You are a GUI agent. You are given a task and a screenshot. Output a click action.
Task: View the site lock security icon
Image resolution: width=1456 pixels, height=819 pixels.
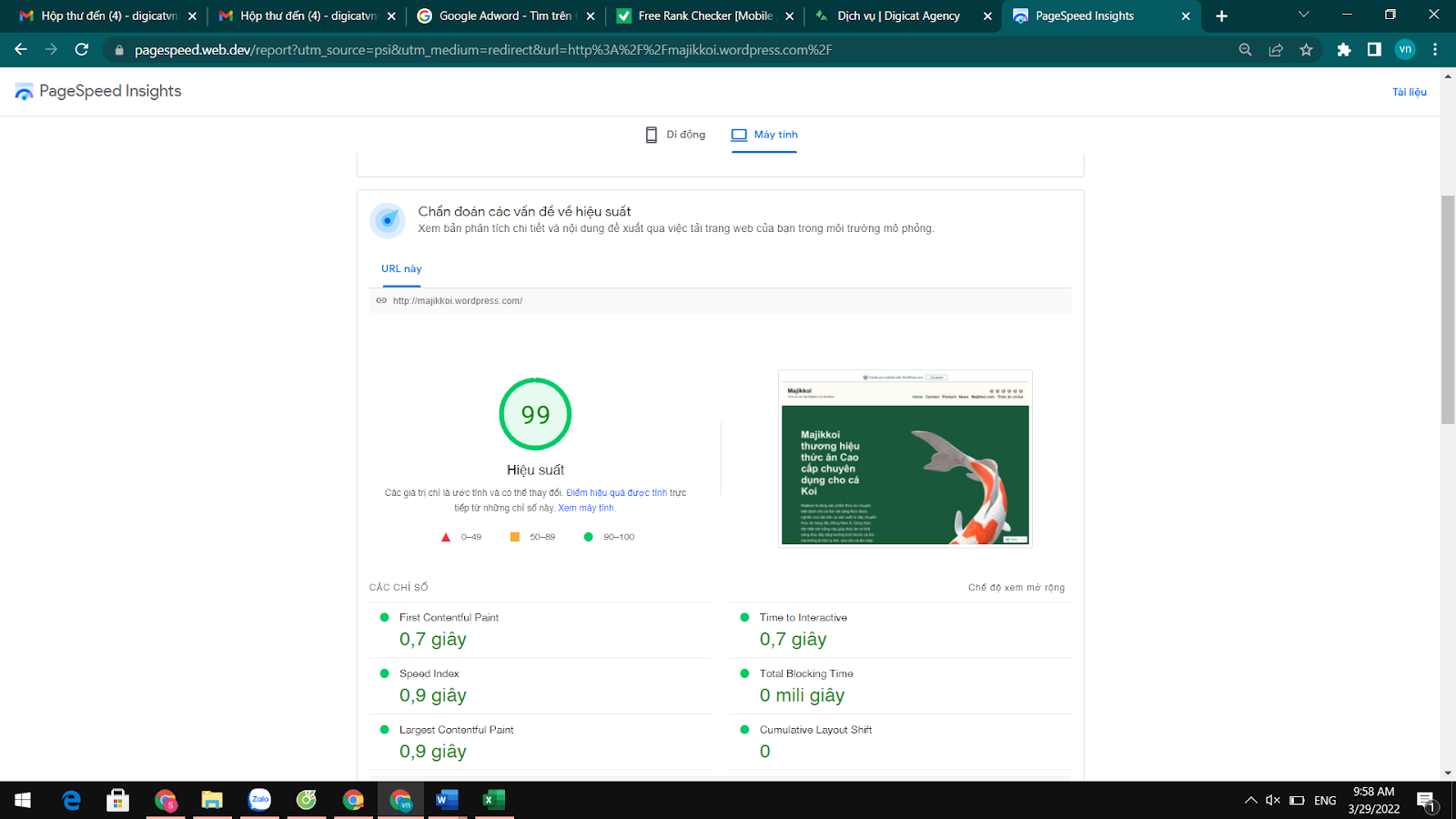click(x=118, y=50)
